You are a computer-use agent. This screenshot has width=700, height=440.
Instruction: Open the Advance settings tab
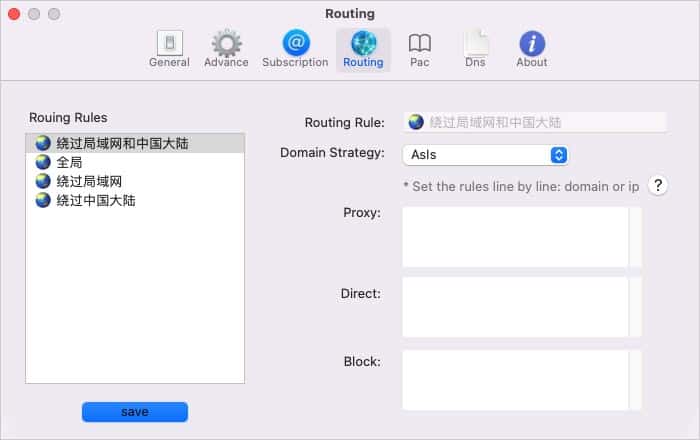pos(226,50)
